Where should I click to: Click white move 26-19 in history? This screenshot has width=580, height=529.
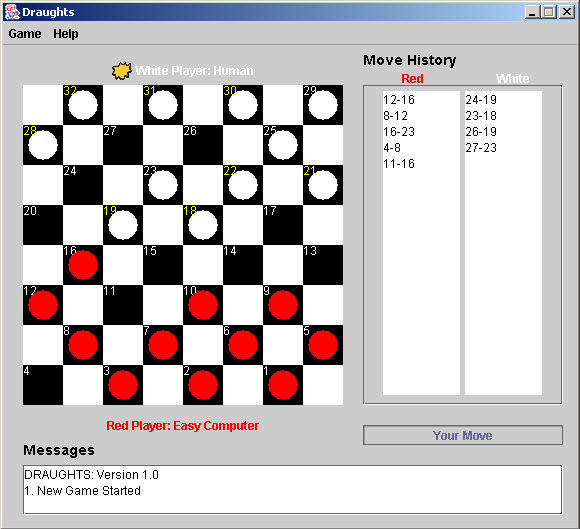(x=481, y=132)
